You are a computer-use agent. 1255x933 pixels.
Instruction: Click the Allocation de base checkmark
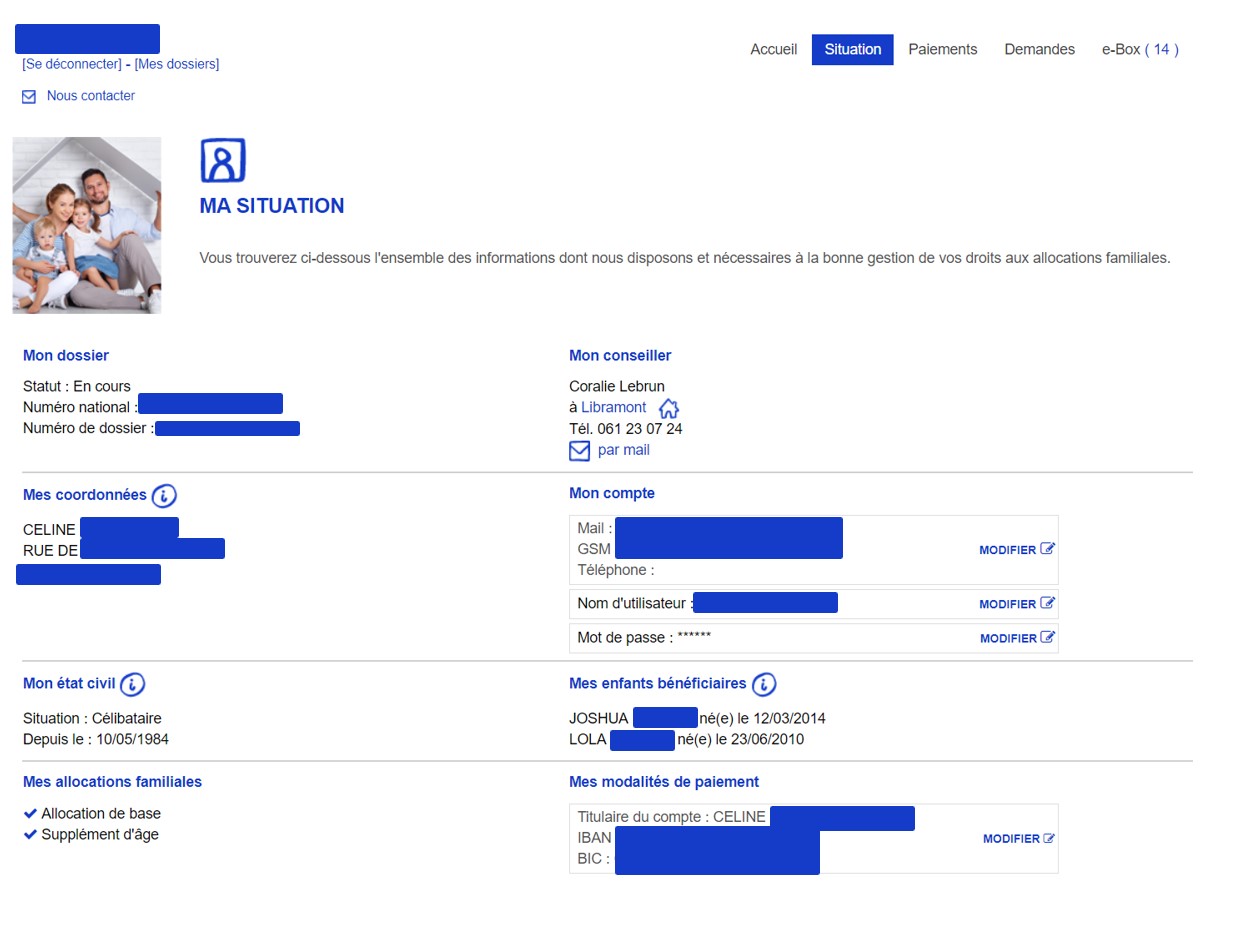pyautogui.click(x=30, y=814)
